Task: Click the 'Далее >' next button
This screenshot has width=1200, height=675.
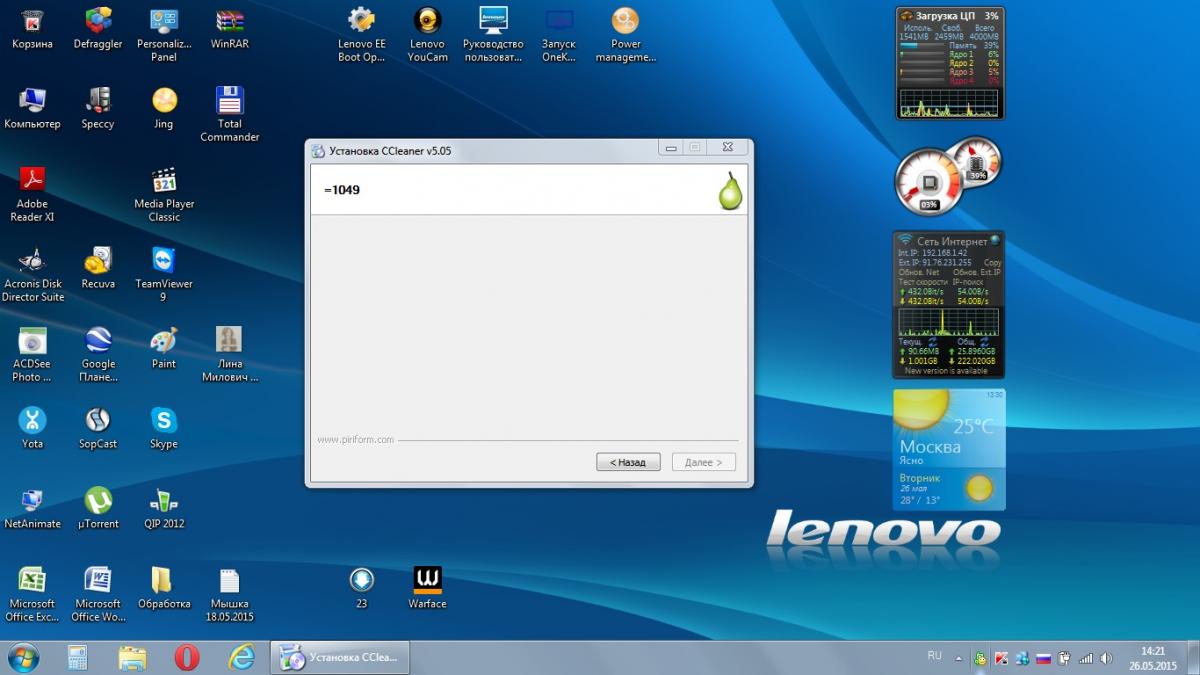Action: [x=704, y=462]
